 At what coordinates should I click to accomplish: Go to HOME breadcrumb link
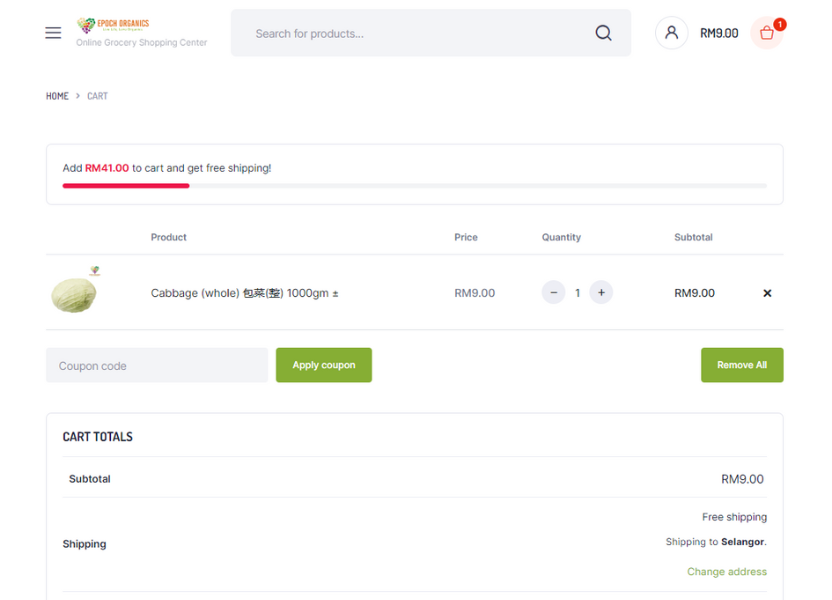(x=57, y=96)
